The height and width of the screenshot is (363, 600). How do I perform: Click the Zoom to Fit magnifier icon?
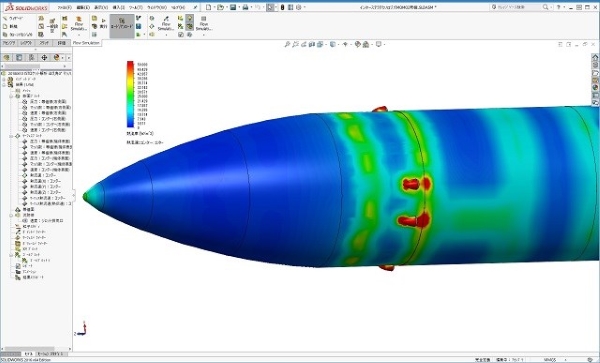pyautogui.click(x=287, y=44)
